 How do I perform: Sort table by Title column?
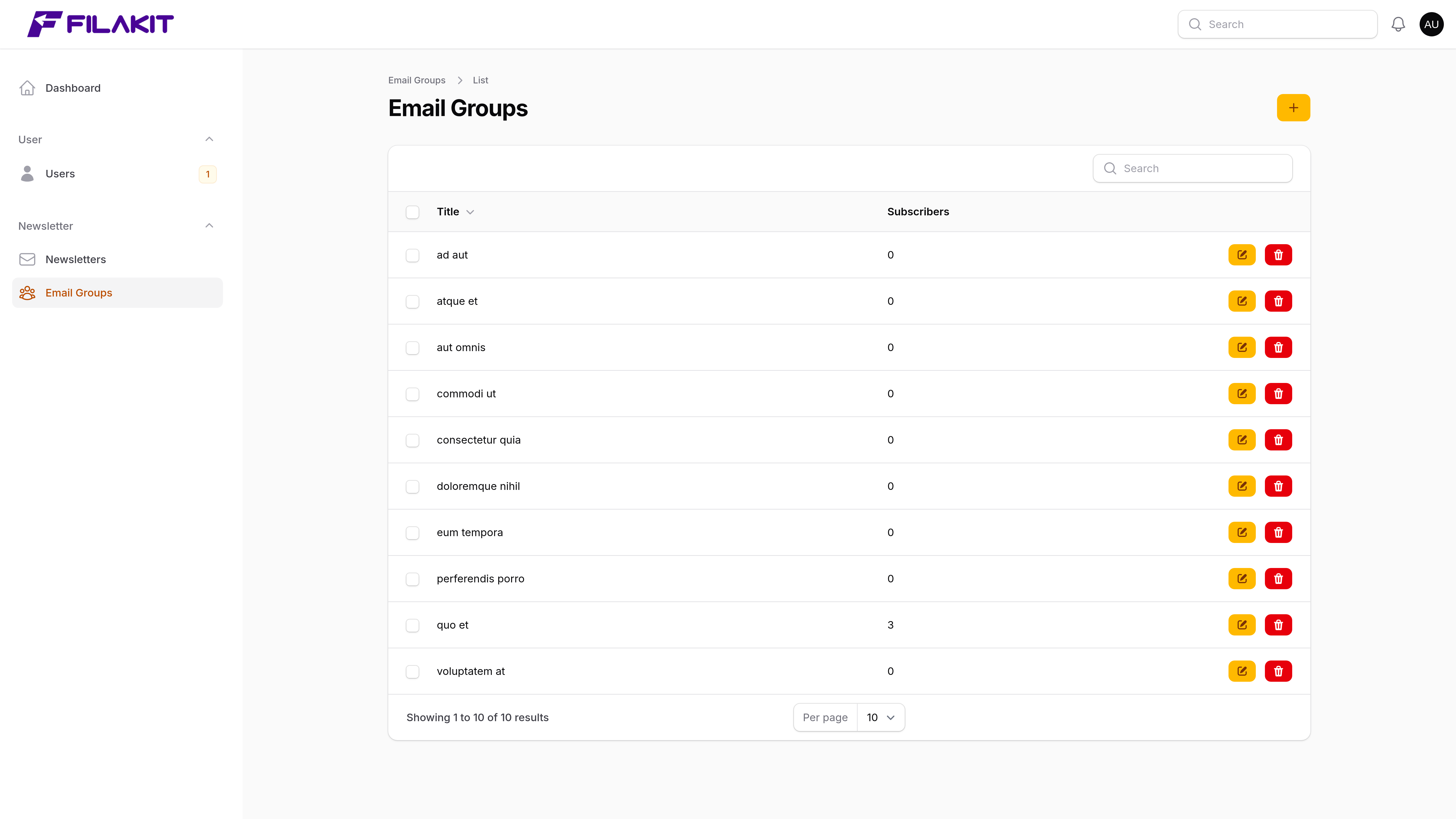[x=455, y=212]
